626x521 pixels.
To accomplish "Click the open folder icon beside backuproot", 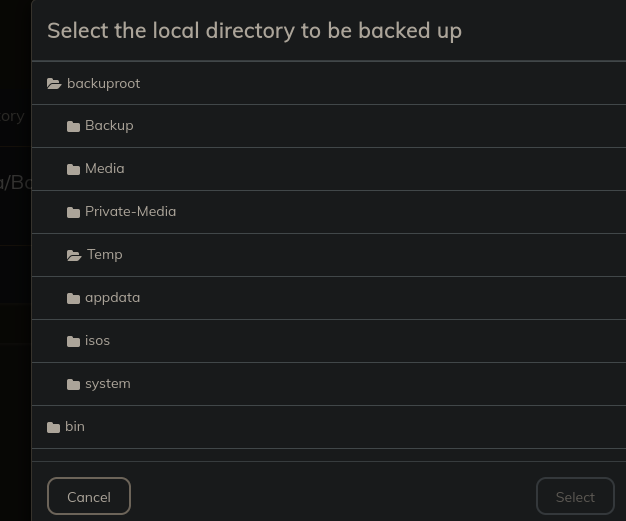I will pos(54,84).
